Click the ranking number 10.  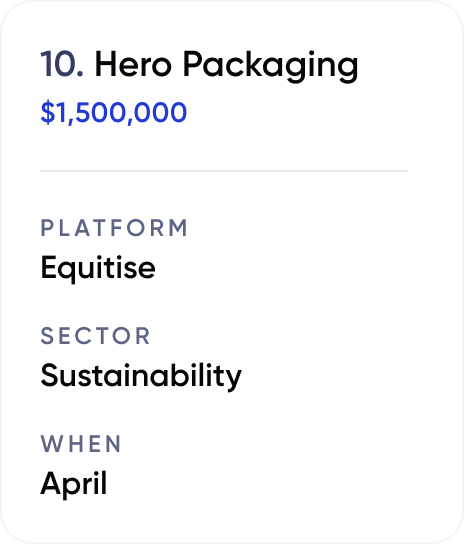point(62,64)
